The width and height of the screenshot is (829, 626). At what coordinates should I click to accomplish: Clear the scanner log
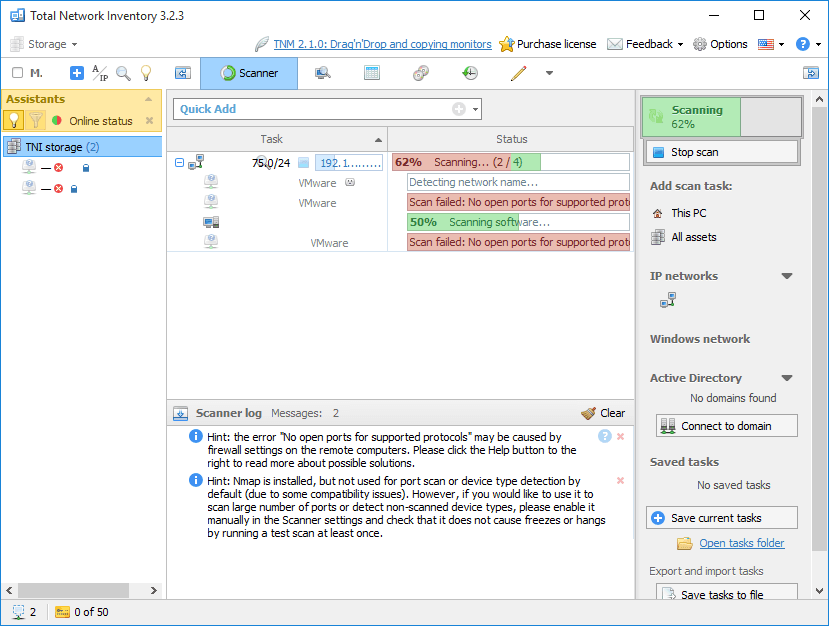[x=603, y=413]
